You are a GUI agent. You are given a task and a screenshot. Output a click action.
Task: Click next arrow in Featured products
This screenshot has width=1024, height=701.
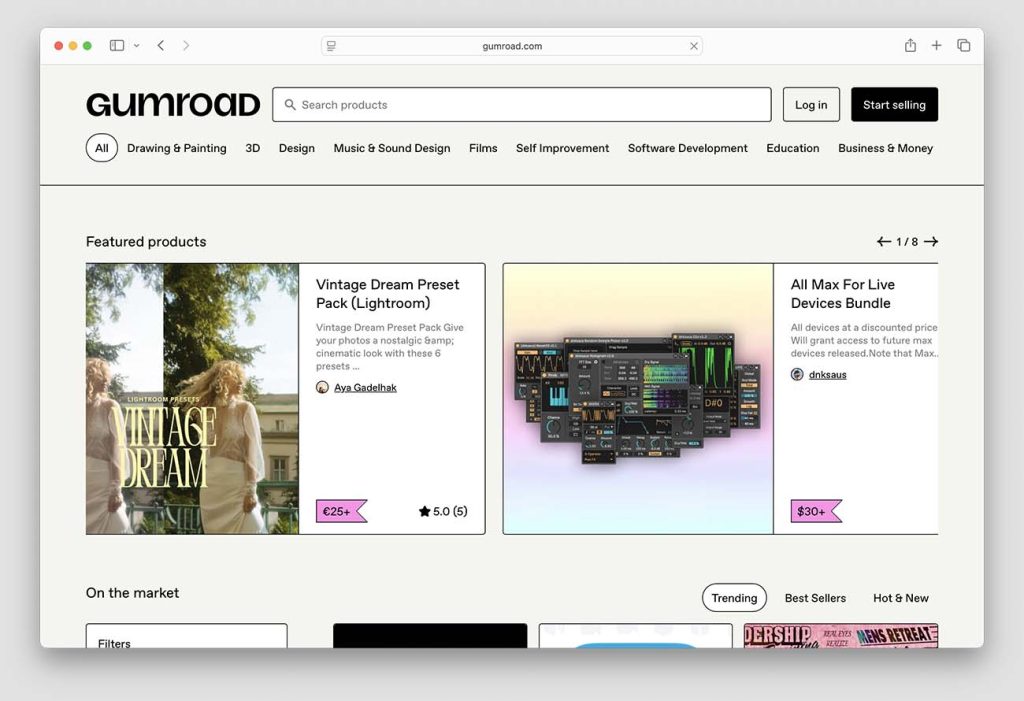pyautogui.click(x=931, y=242)
